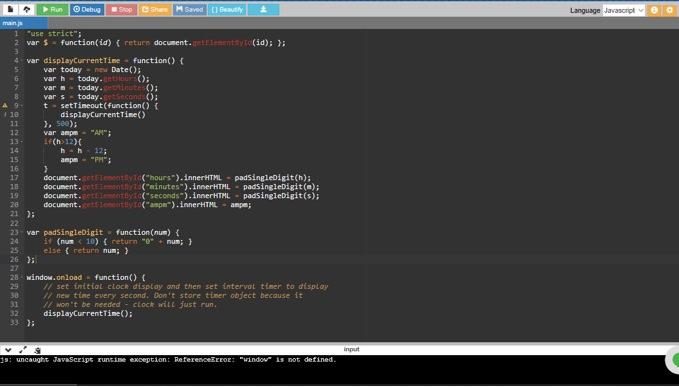Image resolution: width=679 pixels, height=387 pixels.
Task: Click the displayCurrentTime() call on line 32
Action: (88, 313)
